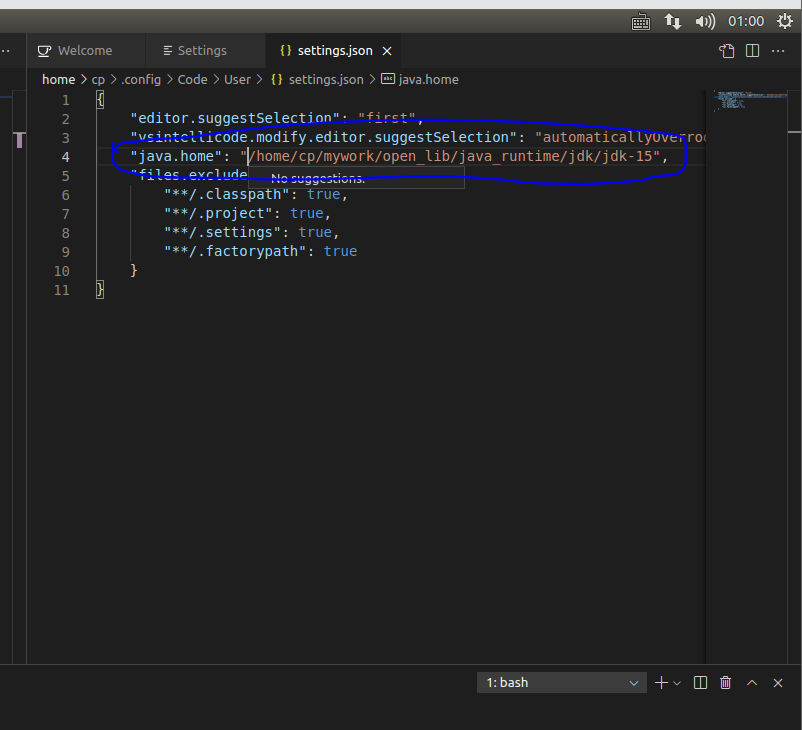Click the 01:00 clock

746,21
